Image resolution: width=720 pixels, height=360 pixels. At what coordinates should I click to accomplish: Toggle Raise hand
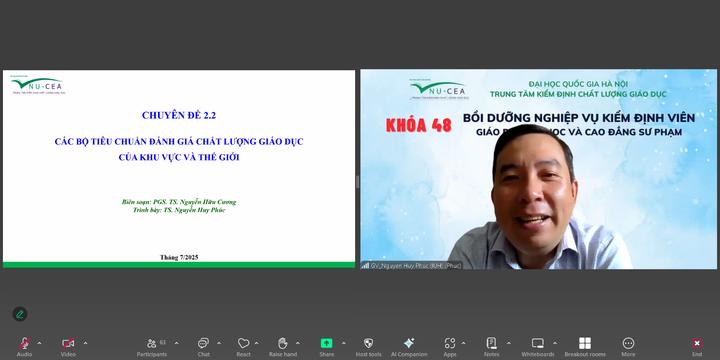click(282, 347)
